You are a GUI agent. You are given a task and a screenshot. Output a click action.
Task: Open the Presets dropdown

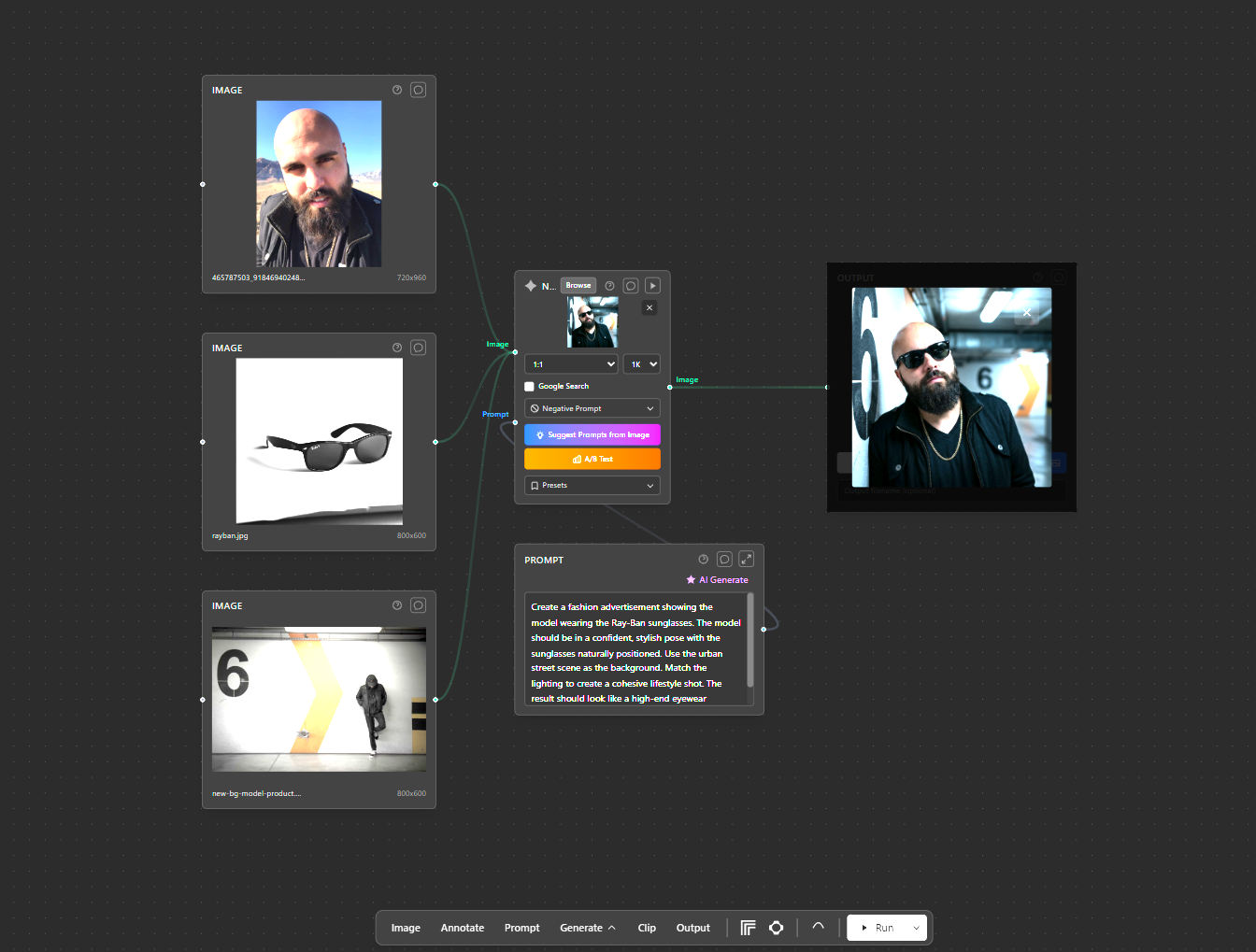[592, 485]
